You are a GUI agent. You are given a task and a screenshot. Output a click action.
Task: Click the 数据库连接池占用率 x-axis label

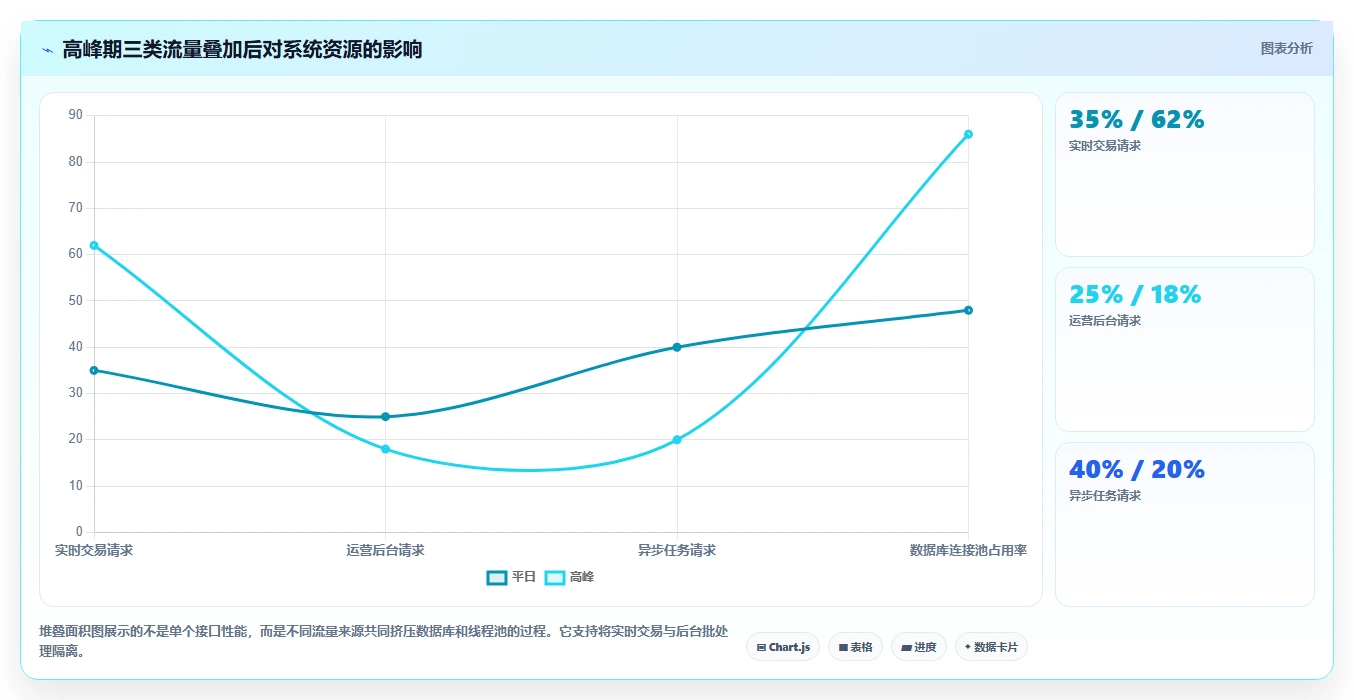click(968, 550)
